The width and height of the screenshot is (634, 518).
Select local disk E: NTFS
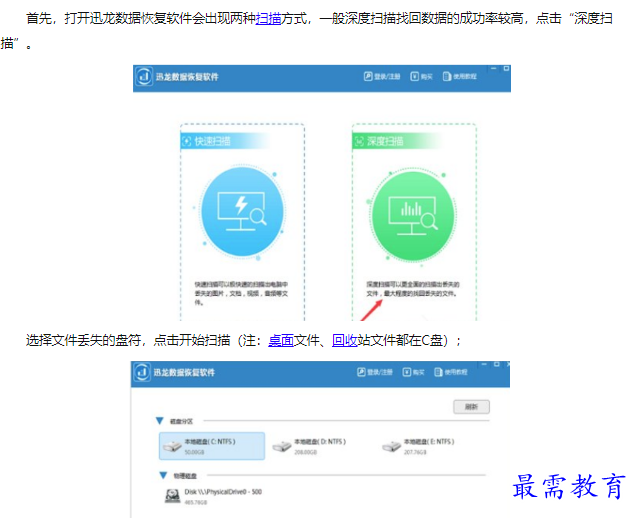[419, 446]
